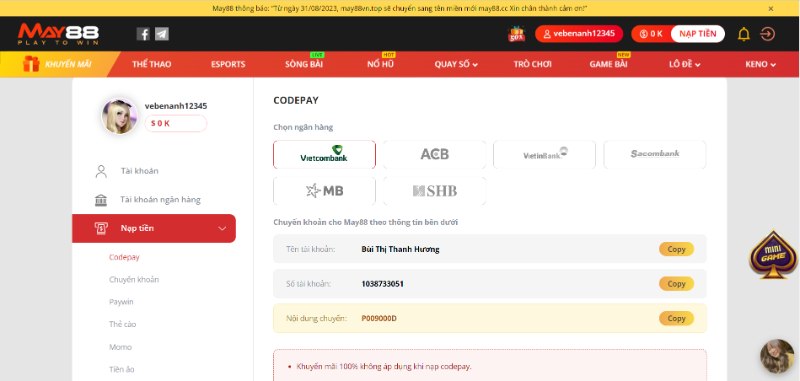800x381 pixels.
Task: Select Vietcombank as the bank
Action: (324, 155)
